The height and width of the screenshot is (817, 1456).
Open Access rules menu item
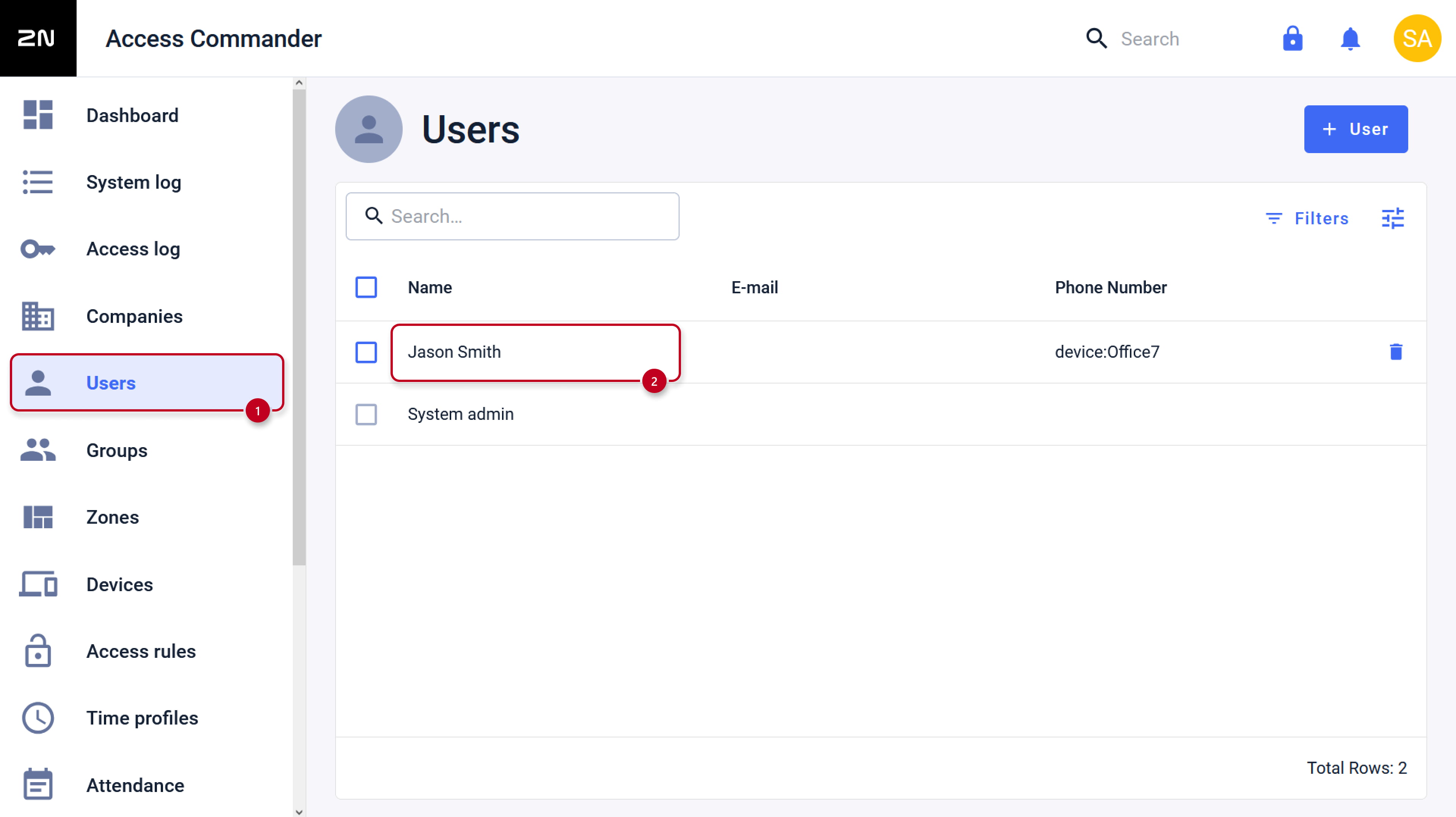141,651
